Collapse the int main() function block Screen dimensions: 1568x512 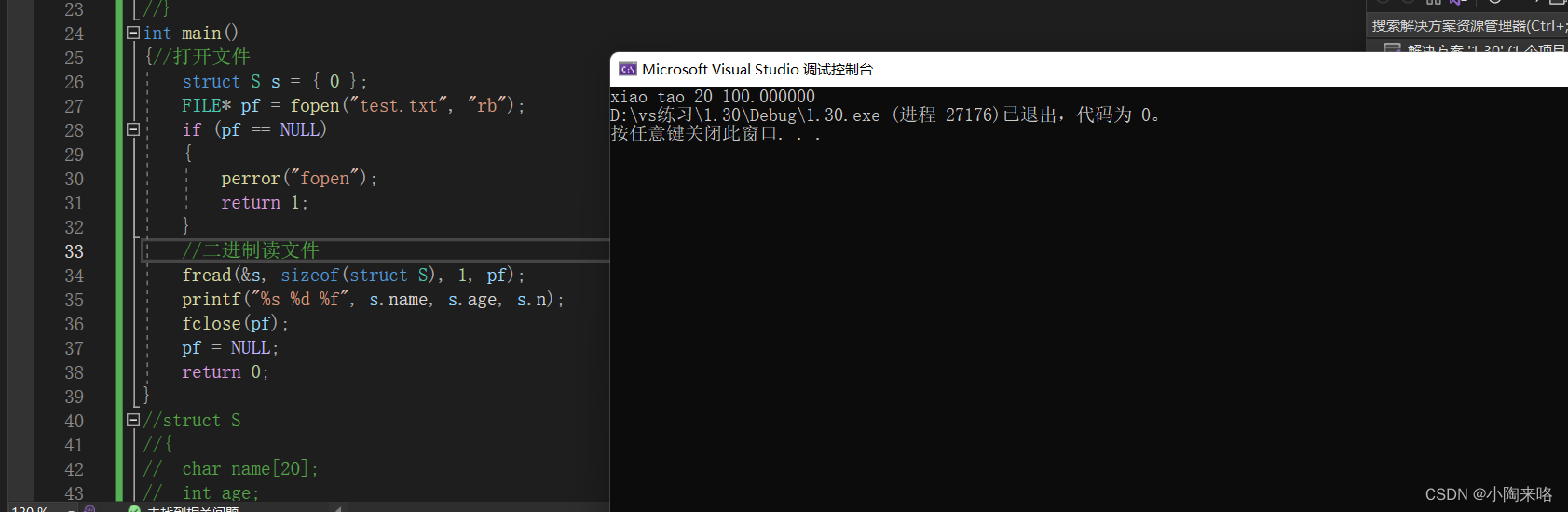(x=133, y=34)
